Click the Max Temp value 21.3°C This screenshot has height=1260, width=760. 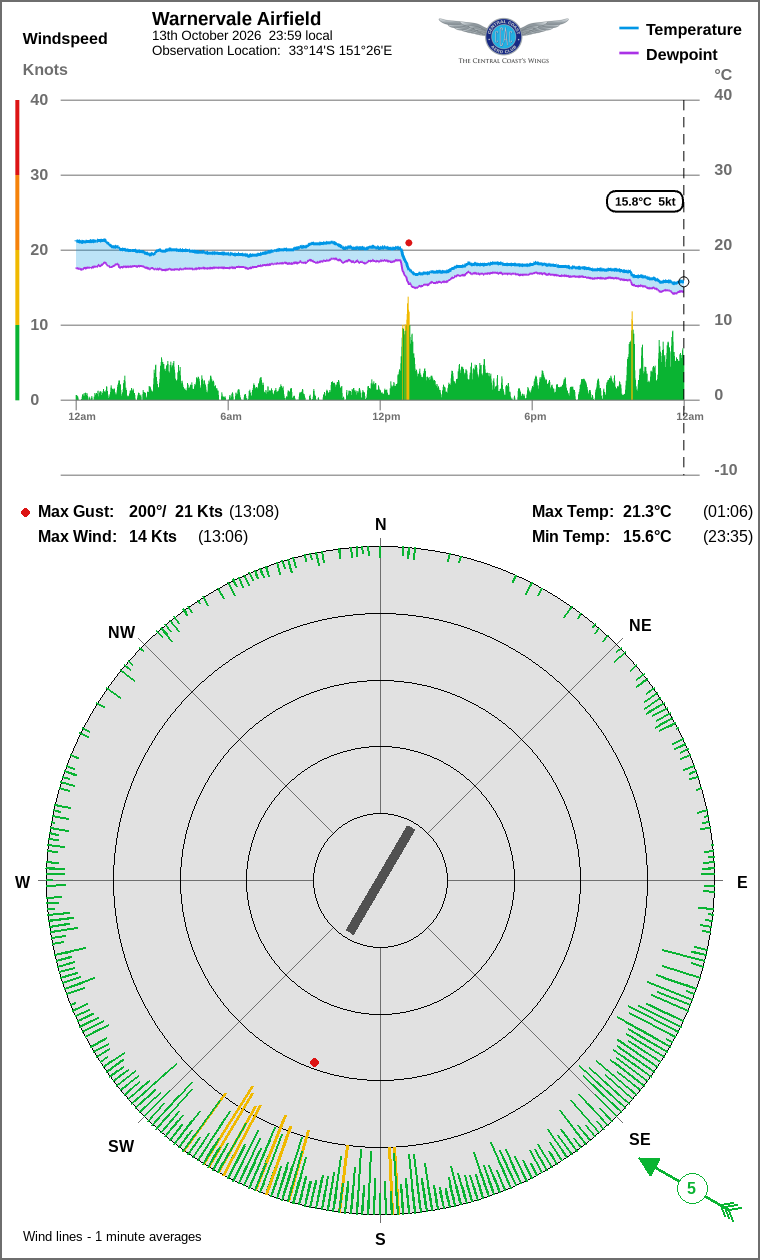tap(647, 512)
